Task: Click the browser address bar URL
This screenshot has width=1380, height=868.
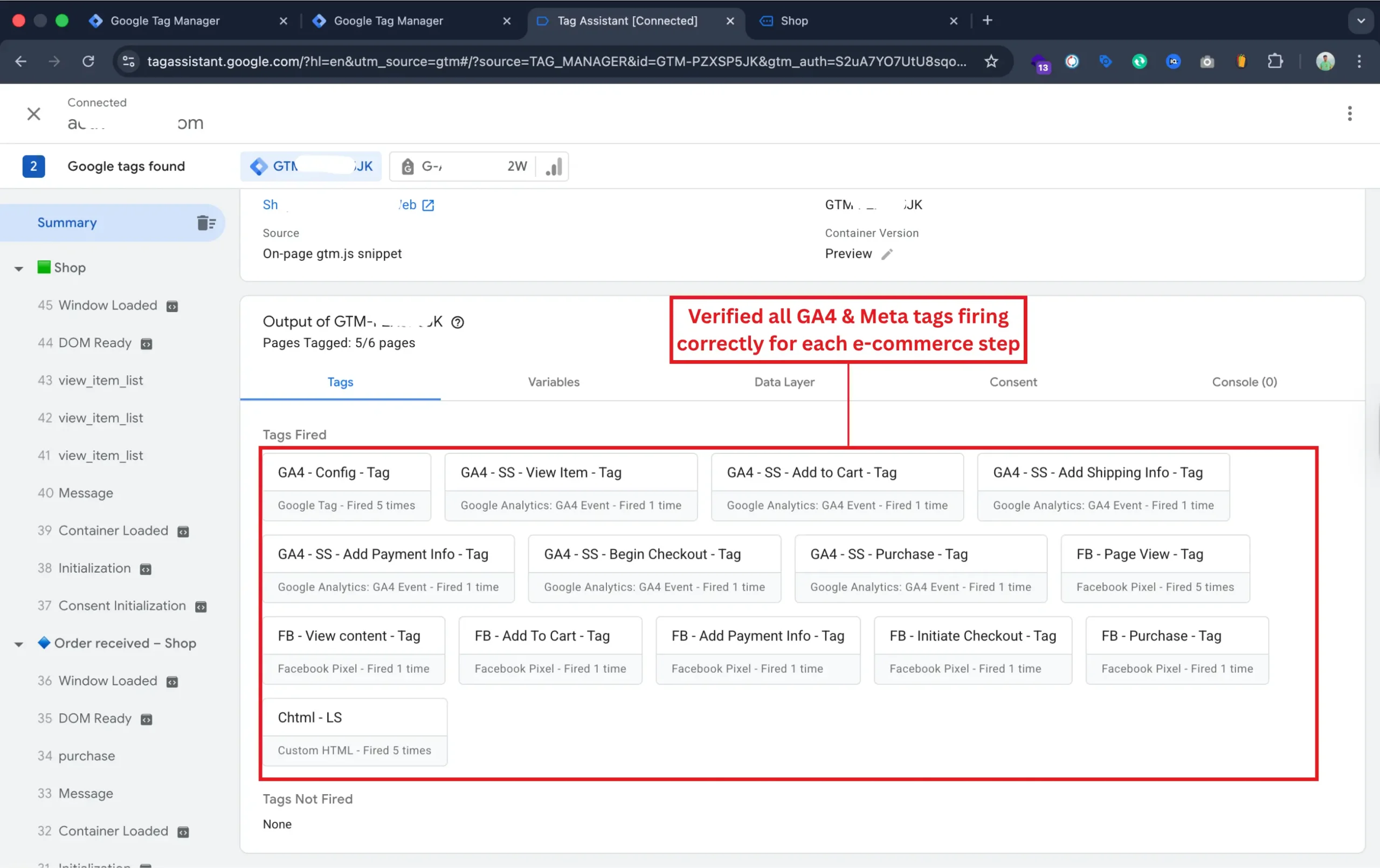Action: pyautogui.click(x=556, y=61)
